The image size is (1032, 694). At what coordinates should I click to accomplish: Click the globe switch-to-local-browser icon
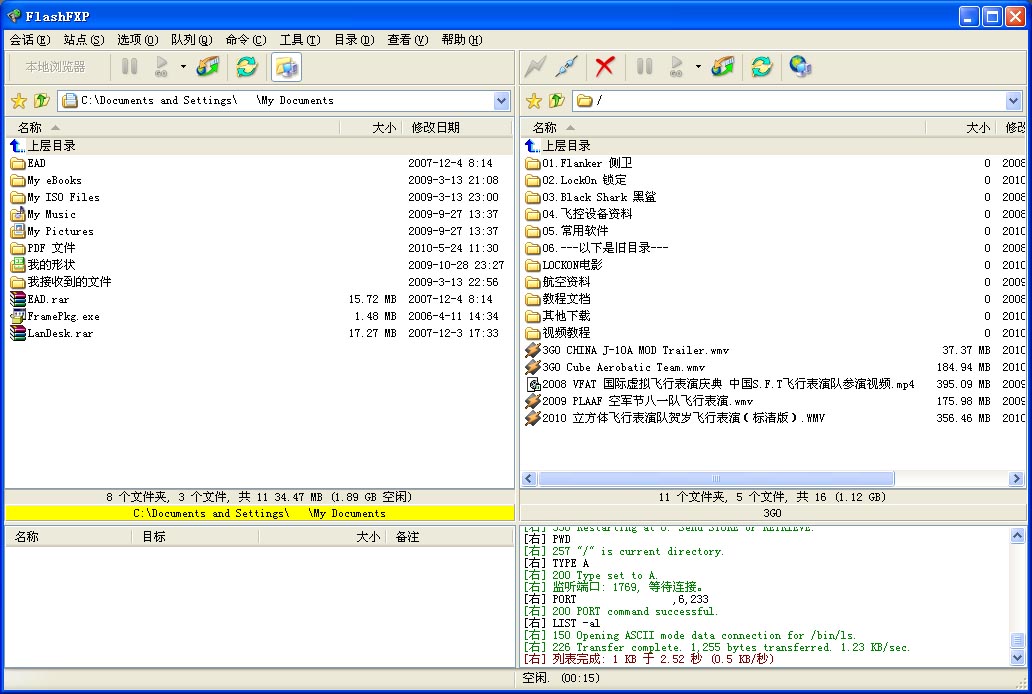click(800, 67)
